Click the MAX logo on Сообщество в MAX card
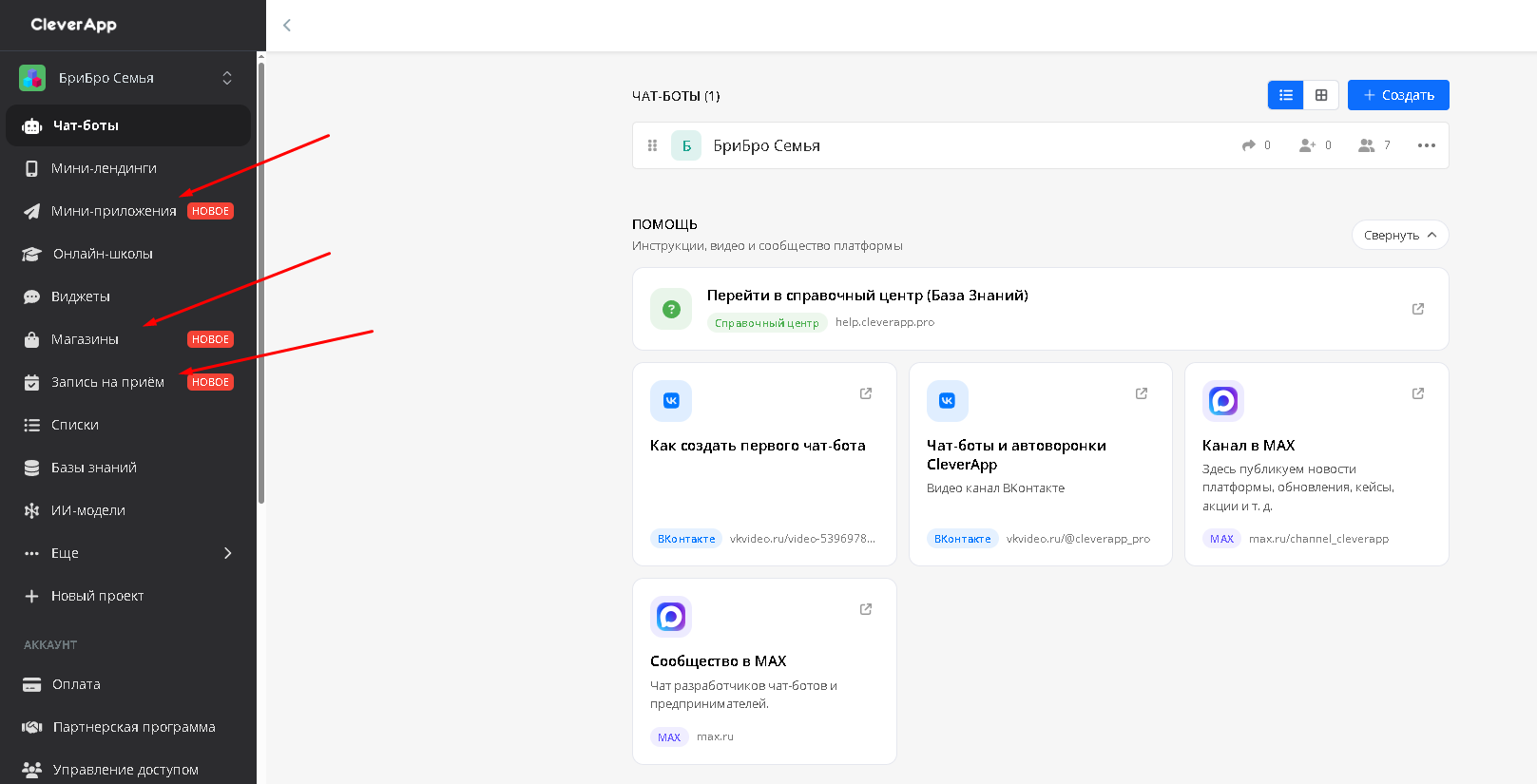 (x=671, y=617)
